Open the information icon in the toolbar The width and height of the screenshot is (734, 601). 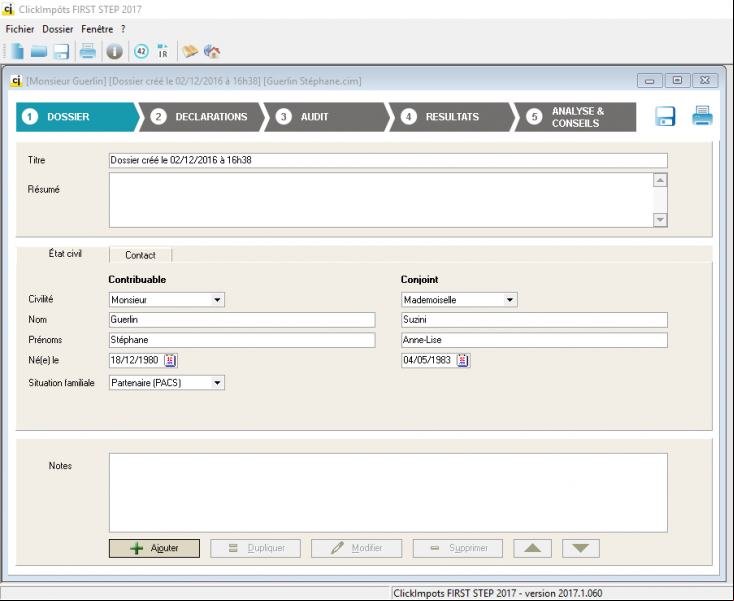click(x=114, y=51)
